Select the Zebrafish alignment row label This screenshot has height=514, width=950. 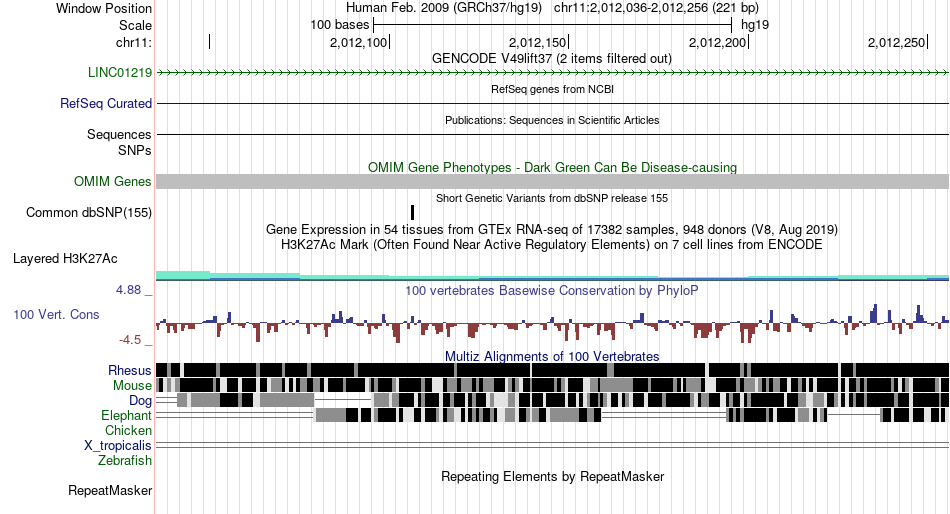click(x=125, y=461)
